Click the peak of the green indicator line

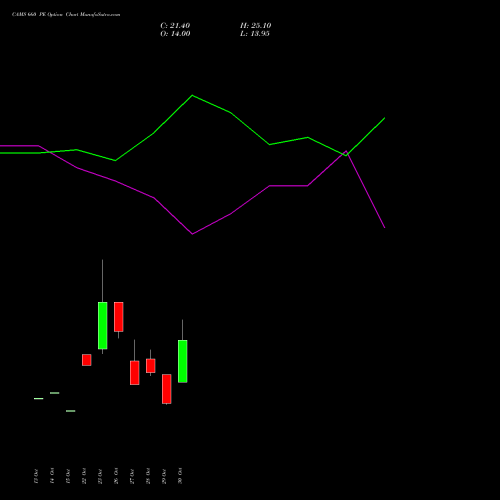tap(192, 95)
